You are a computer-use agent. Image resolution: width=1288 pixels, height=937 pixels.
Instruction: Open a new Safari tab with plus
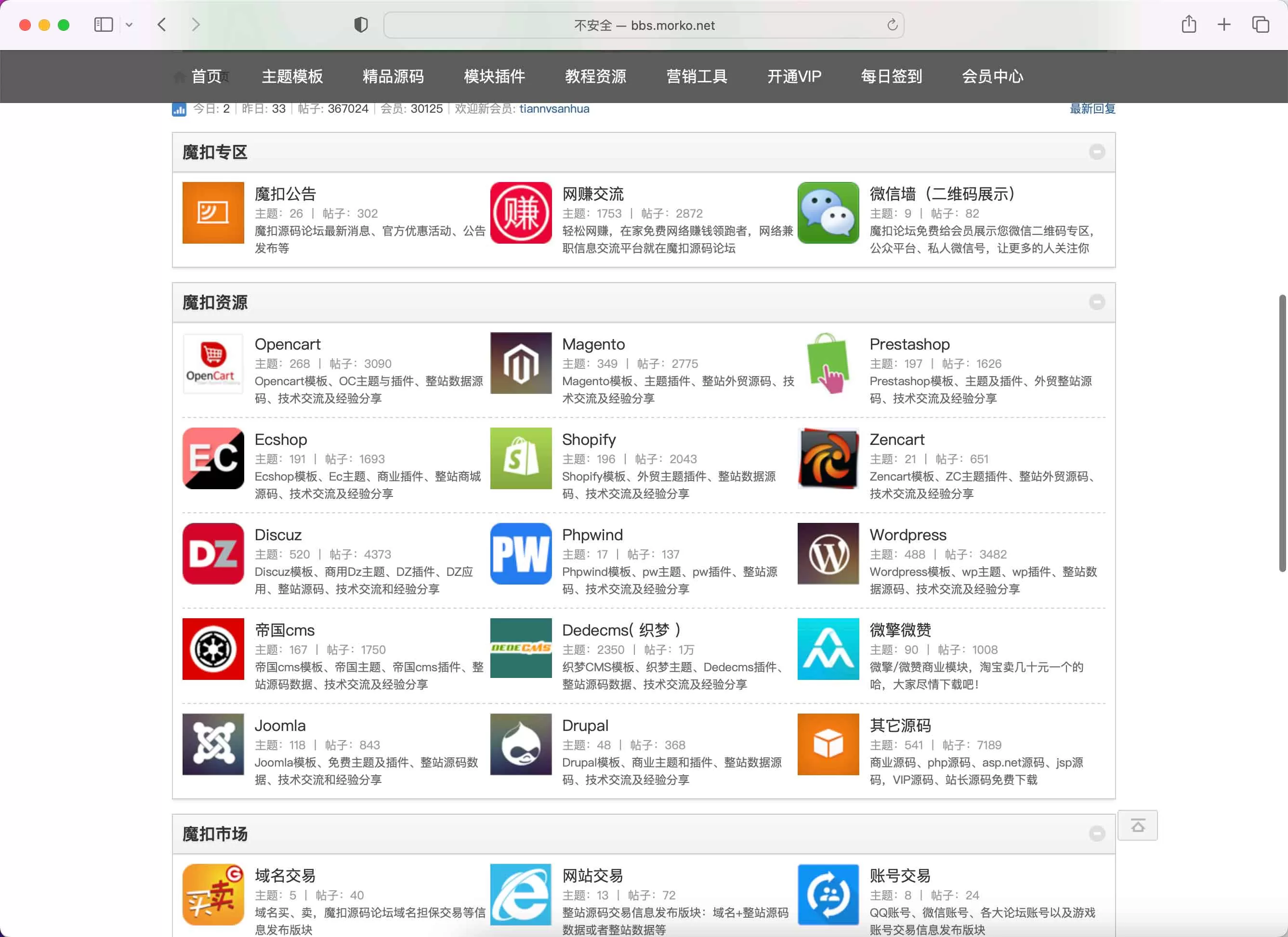pyautogui.click(x=1224, y=25)
